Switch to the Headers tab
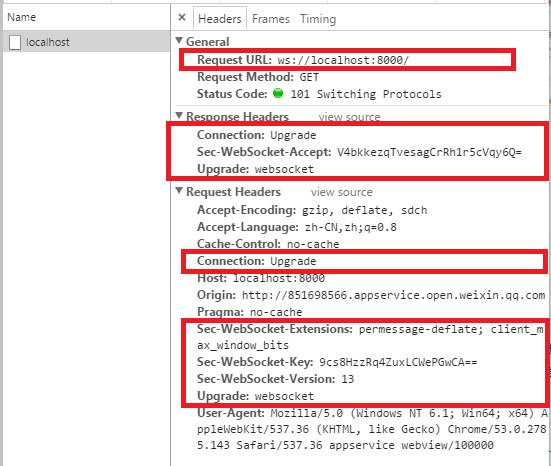The width and height of the screenshot is (551, 466). [220, 19]
